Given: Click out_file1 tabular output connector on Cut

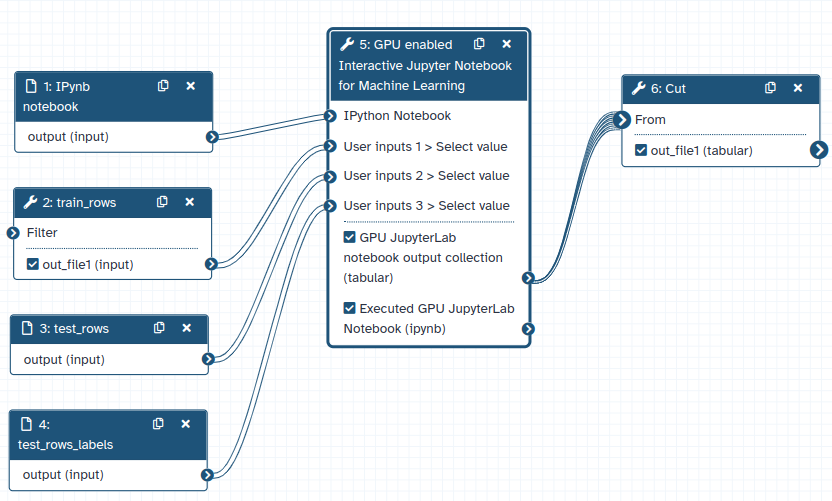Looking at the screenshot, I should point(819,150).
